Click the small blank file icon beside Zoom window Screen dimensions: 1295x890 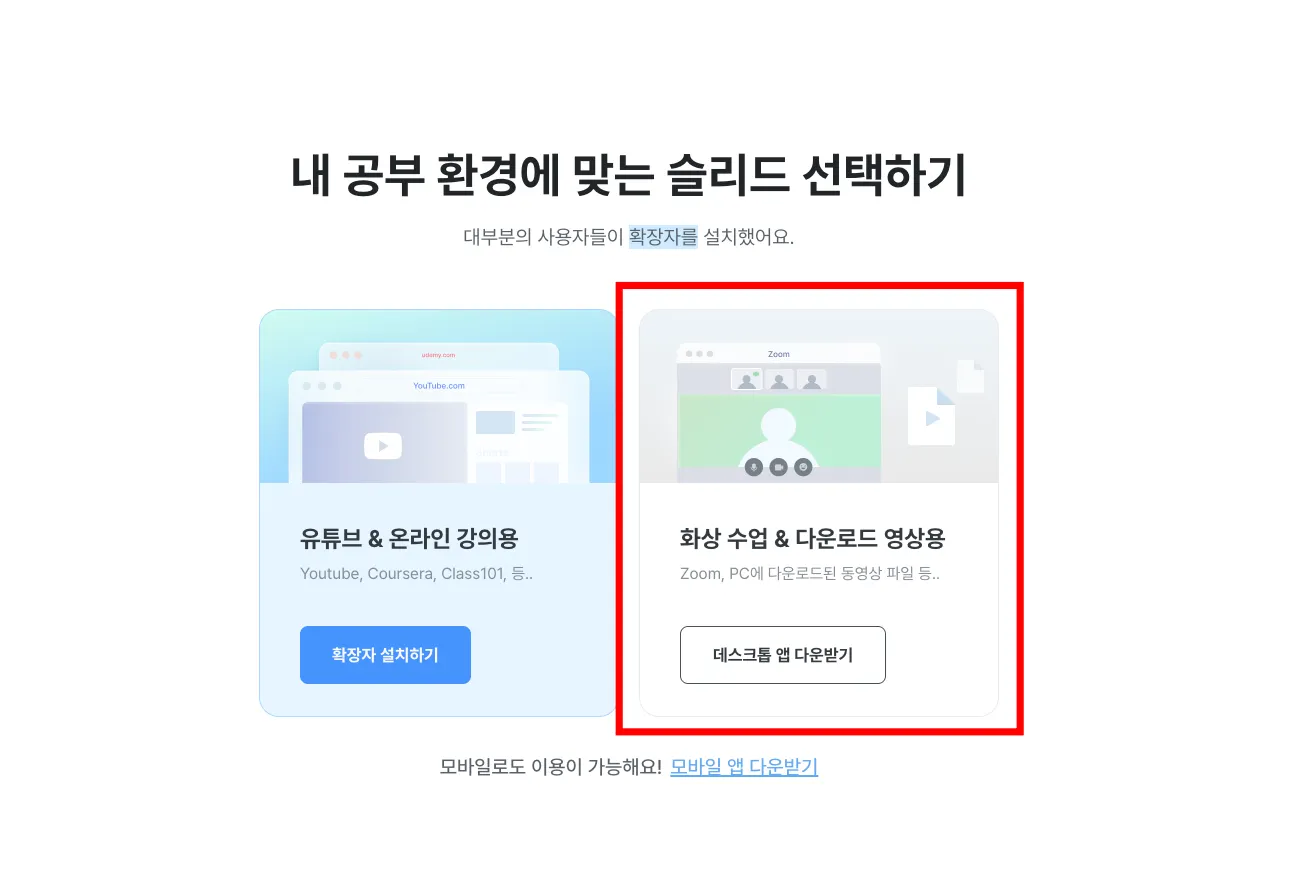tap(970, 376)
